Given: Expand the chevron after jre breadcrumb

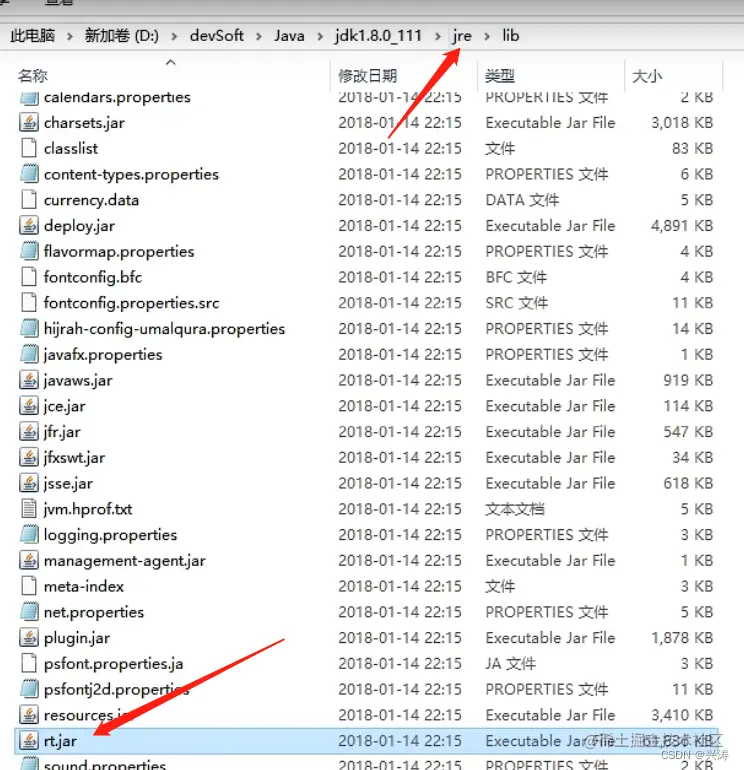Looking at the screenshot, I should [x=487, y=36].
